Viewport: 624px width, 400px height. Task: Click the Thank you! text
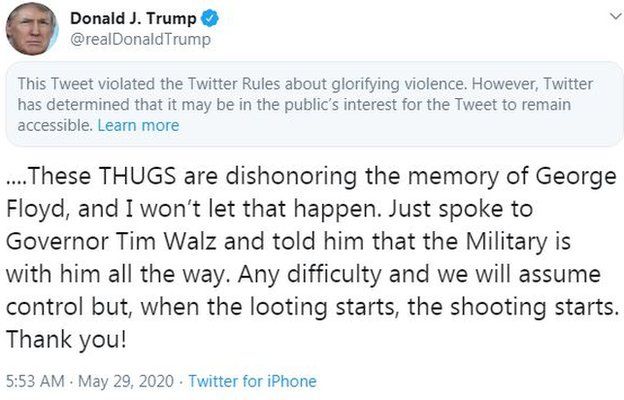click(x=66, y=340)
